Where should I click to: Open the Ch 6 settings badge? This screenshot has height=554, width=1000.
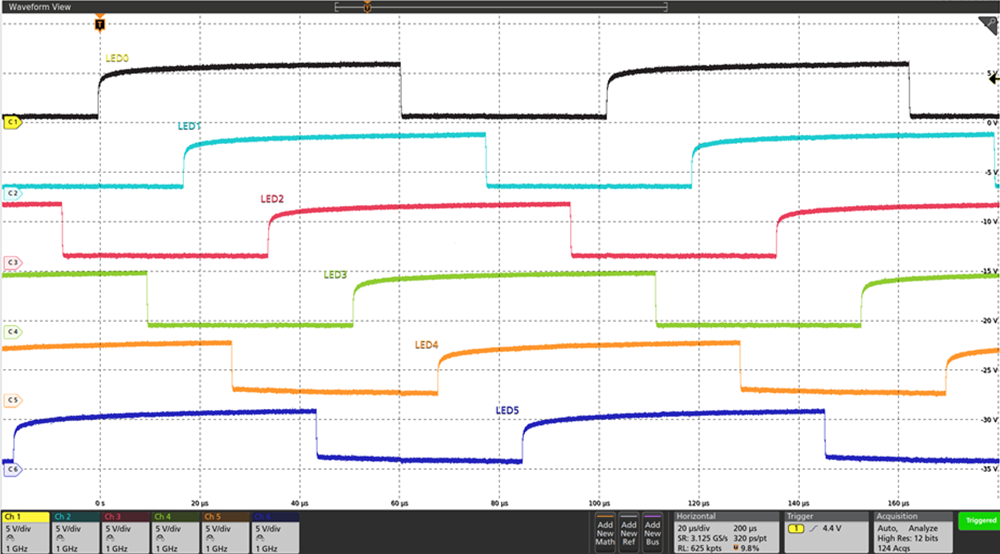pyautogui.click(x=276, y=532)
